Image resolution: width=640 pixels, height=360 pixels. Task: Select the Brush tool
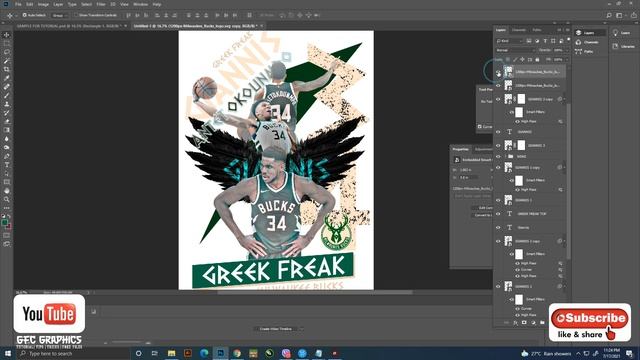pyautogui.click(x=7, y=95)
